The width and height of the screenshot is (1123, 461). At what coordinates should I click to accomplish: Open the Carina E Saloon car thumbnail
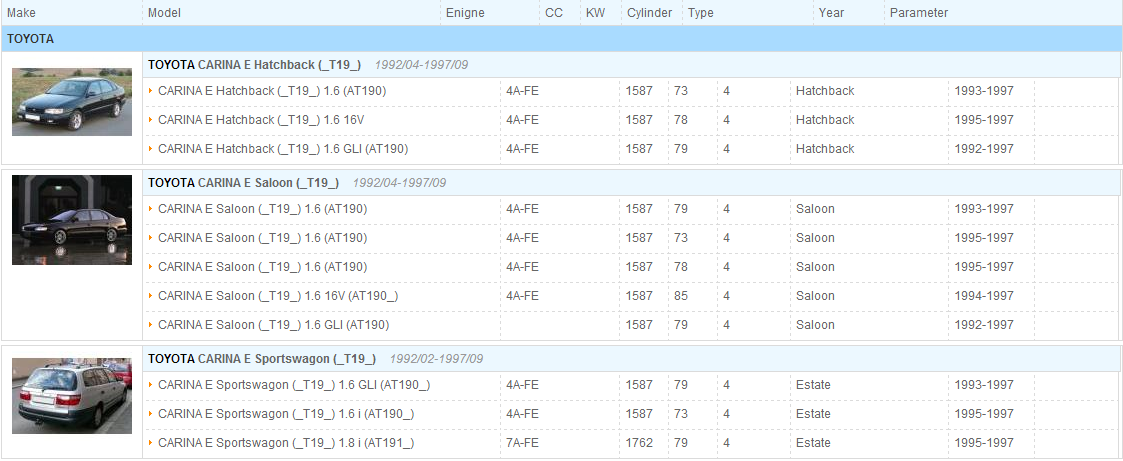(72, 220)
